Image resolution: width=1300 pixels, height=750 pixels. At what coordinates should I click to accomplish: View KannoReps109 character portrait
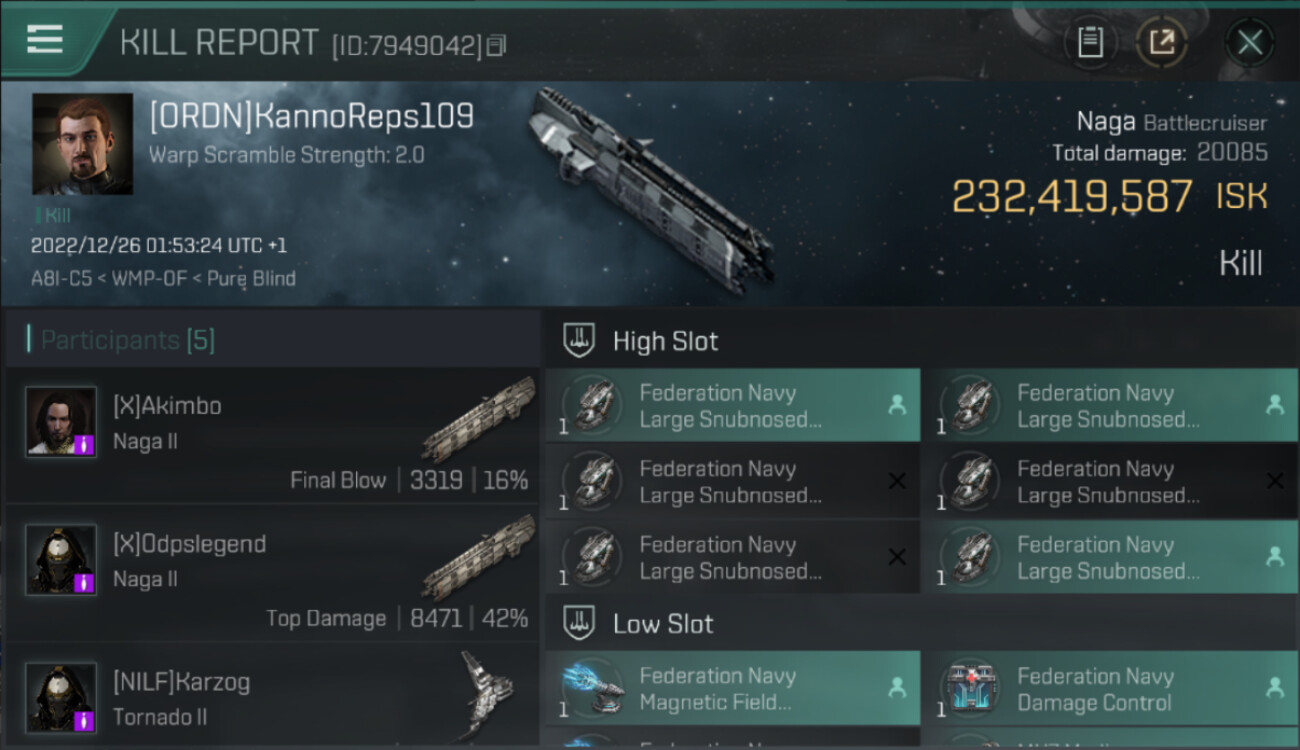[82, 144]
